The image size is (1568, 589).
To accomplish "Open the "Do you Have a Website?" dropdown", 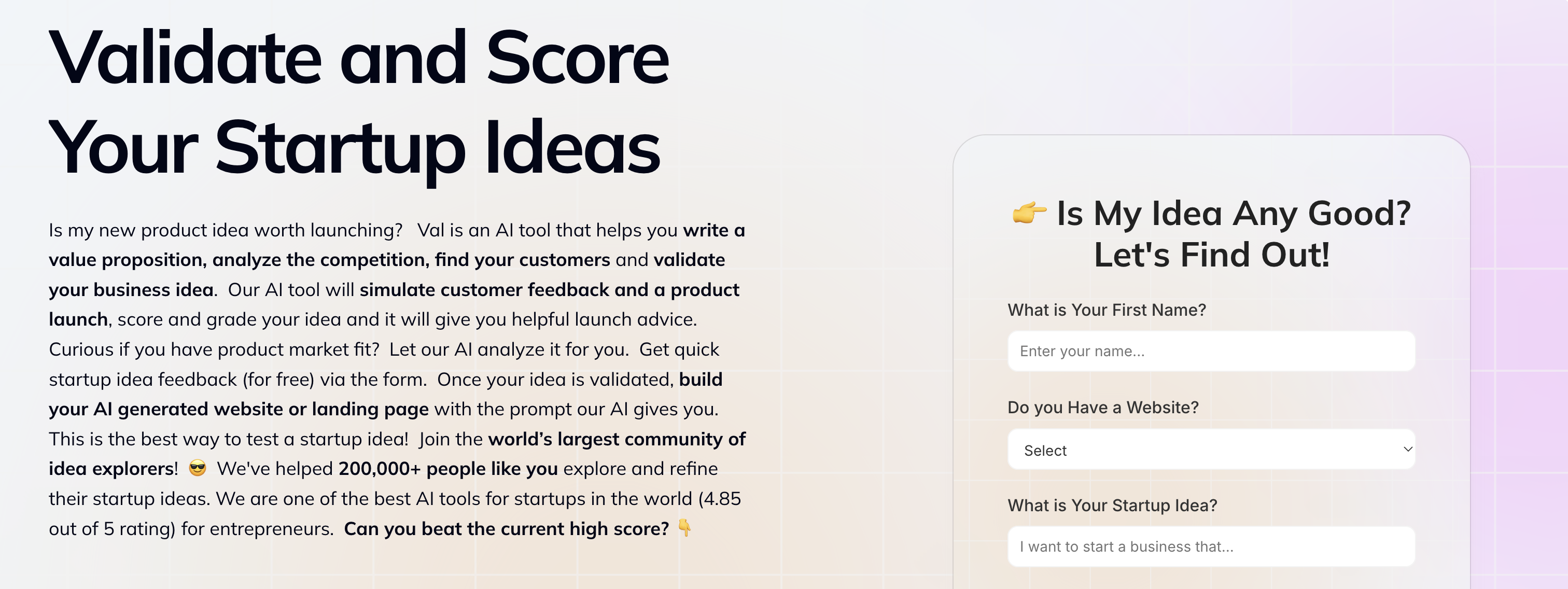I will (x=1211, y=450).
